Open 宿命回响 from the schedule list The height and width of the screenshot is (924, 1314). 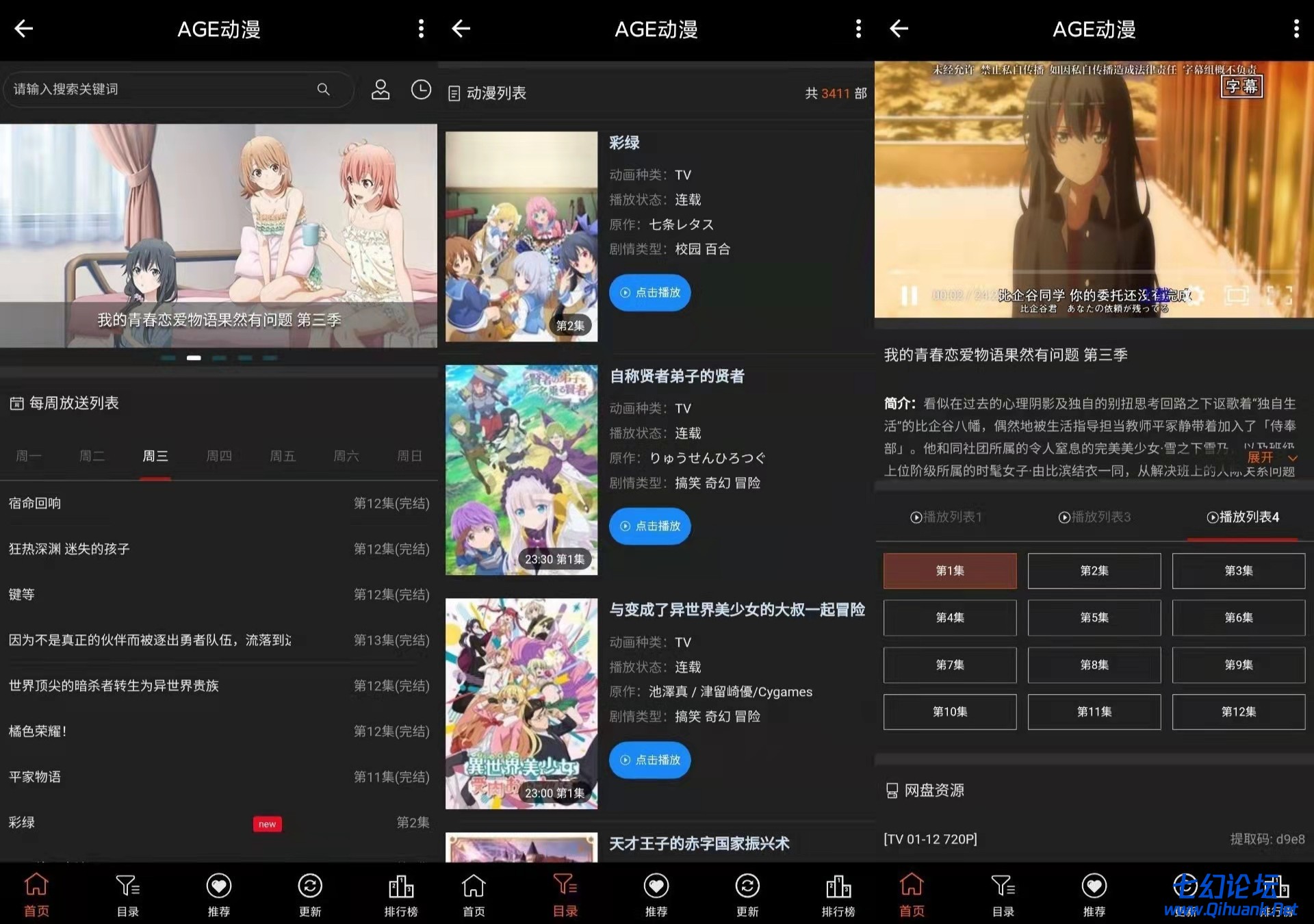tap(218, 503)
